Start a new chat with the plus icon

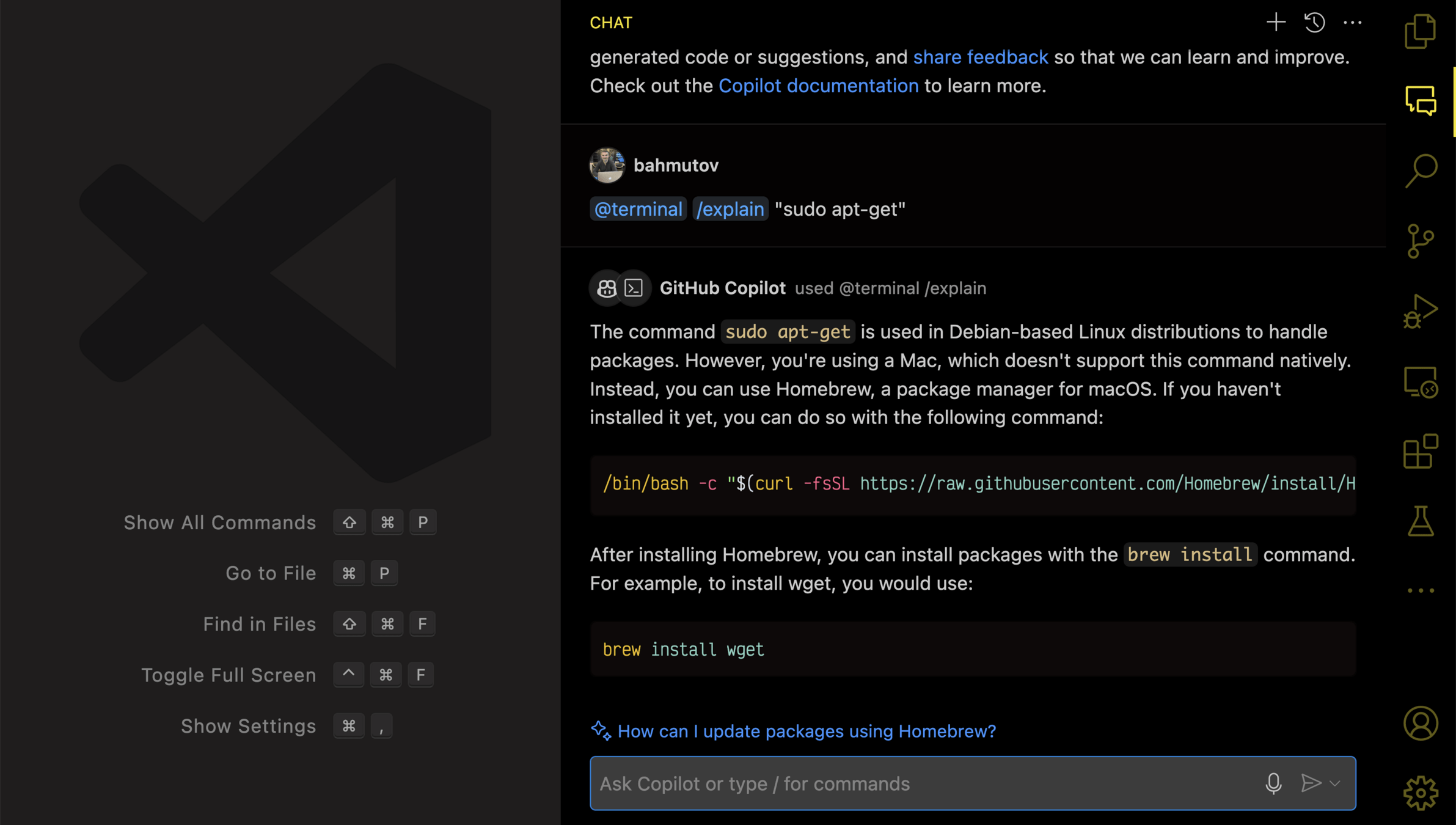pyautogui.click(x=1276, y=23)
